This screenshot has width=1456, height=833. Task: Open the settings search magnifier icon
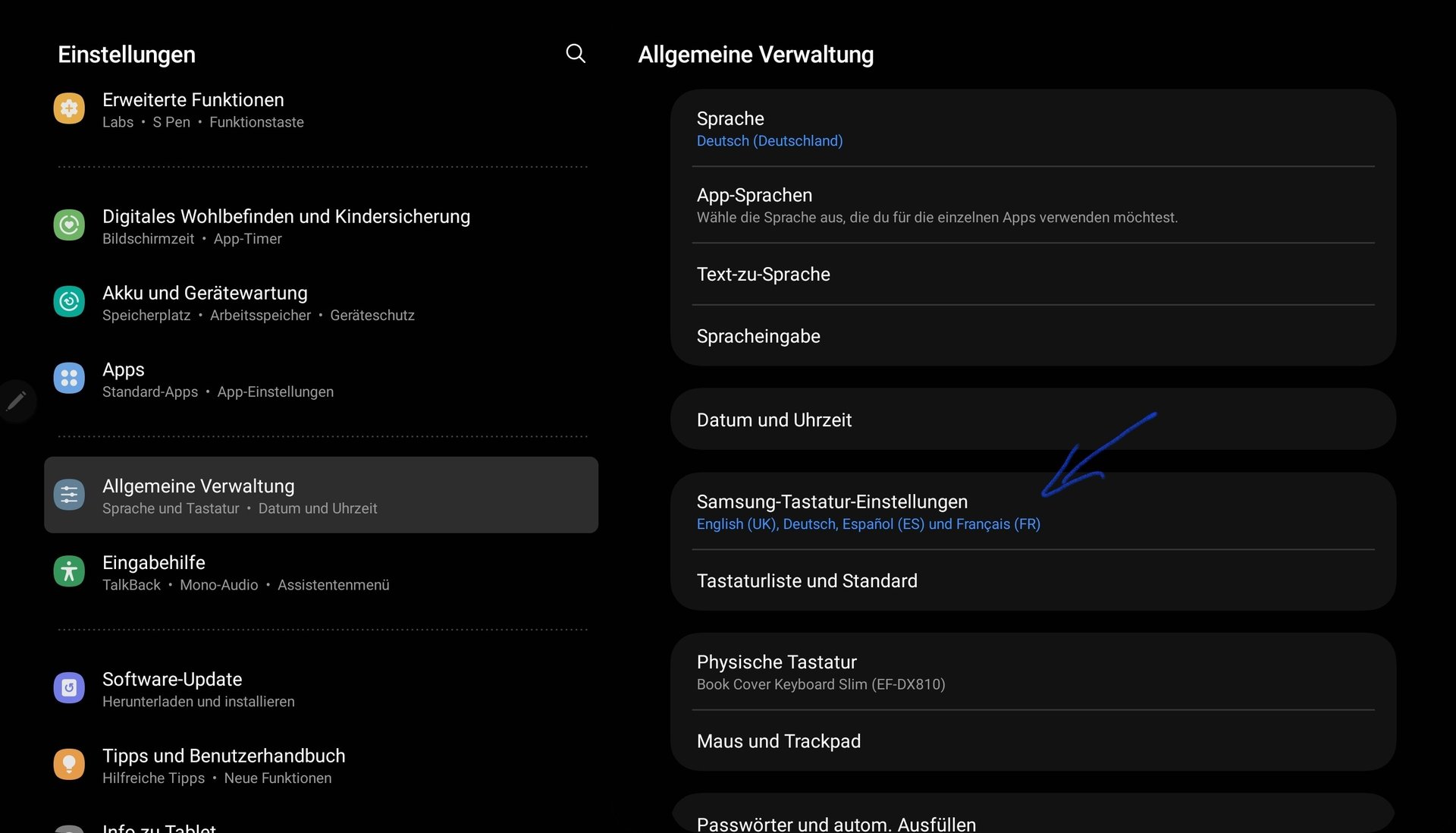tap(576, 54)
